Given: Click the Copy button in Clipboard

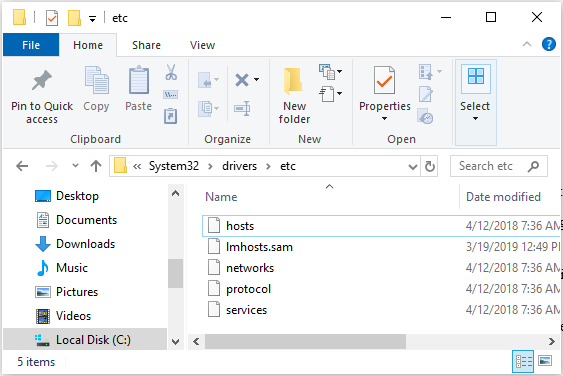Looking at the screenshot, I should point(96,89).
